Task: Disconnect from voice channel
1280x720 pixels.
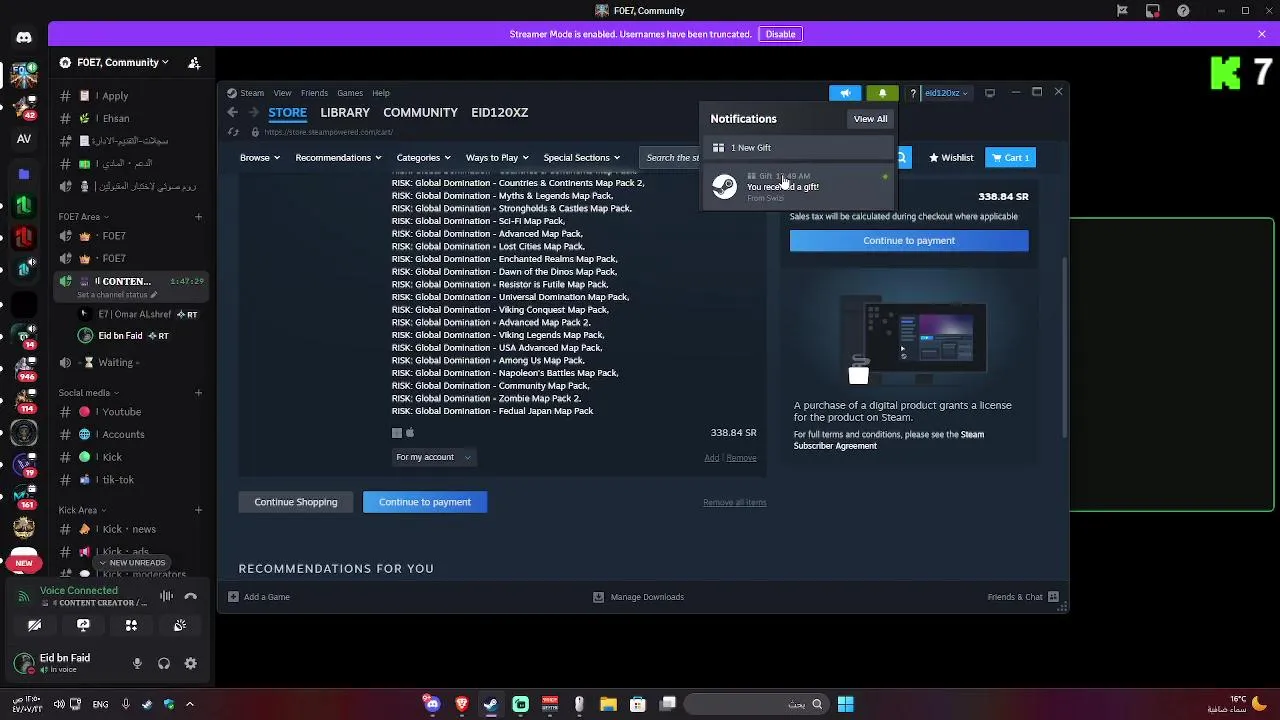Action: (x=191, y=596)
